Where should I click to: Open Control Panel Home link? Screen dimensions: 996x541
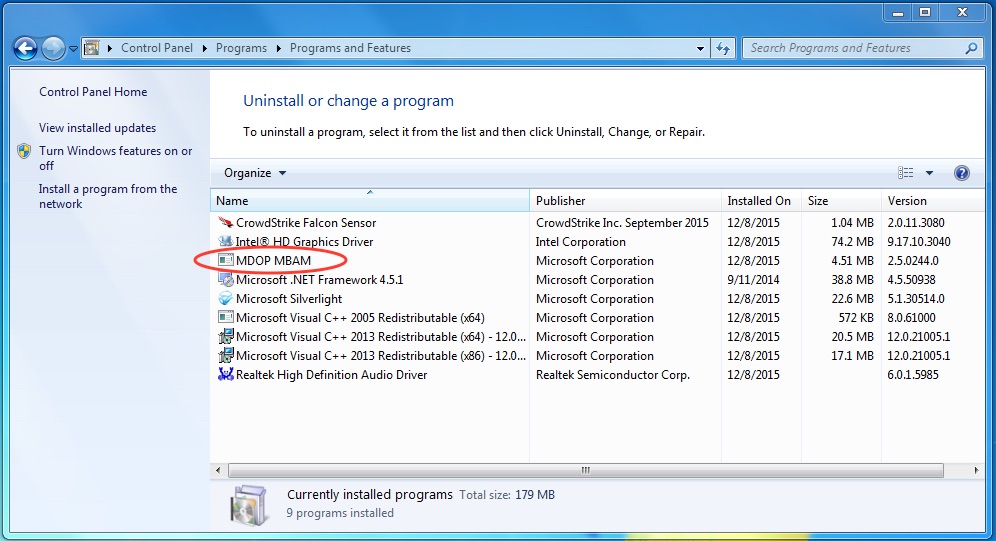[x=93, y=92]
